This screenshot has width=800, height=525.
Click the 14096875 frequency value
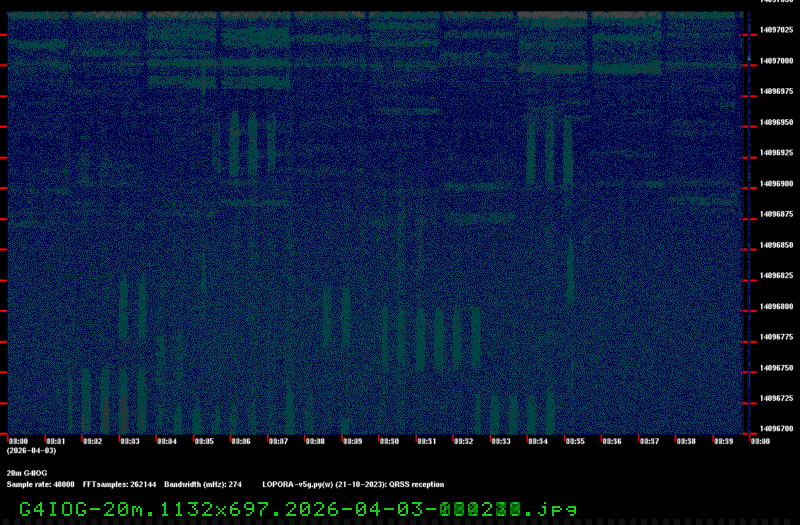tap(776, 214)
